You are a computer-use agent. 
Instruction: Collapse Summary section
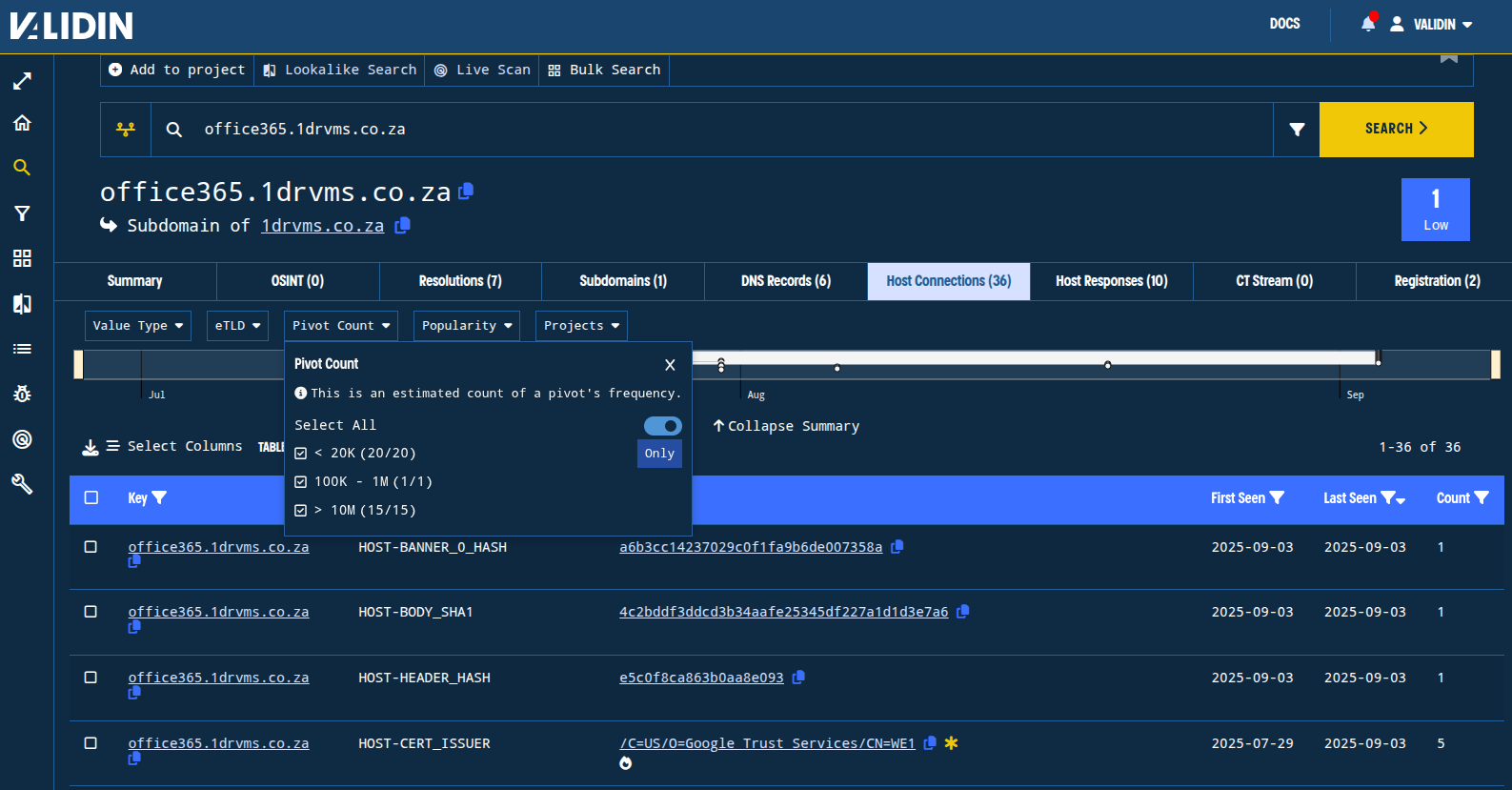pyautogui.click(x=786, y=426)
